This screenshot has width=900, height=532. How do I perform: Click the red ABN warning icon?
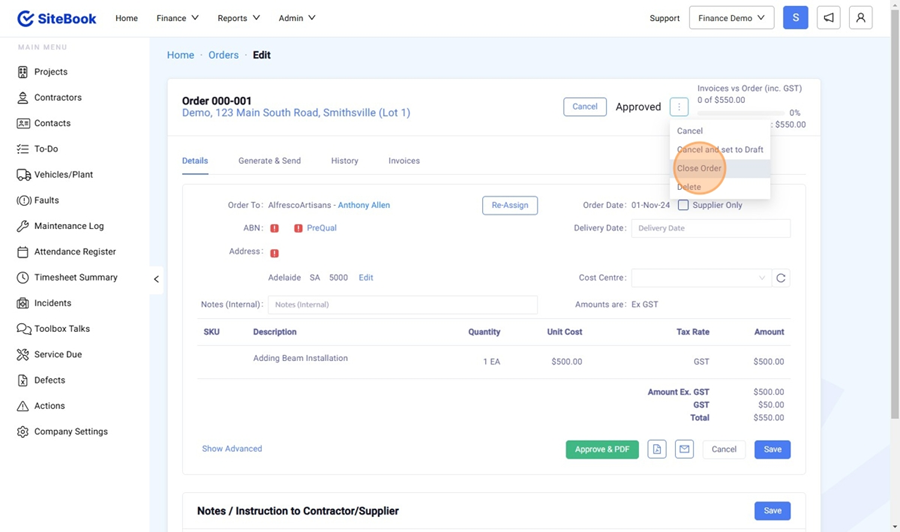coord(274,228)
